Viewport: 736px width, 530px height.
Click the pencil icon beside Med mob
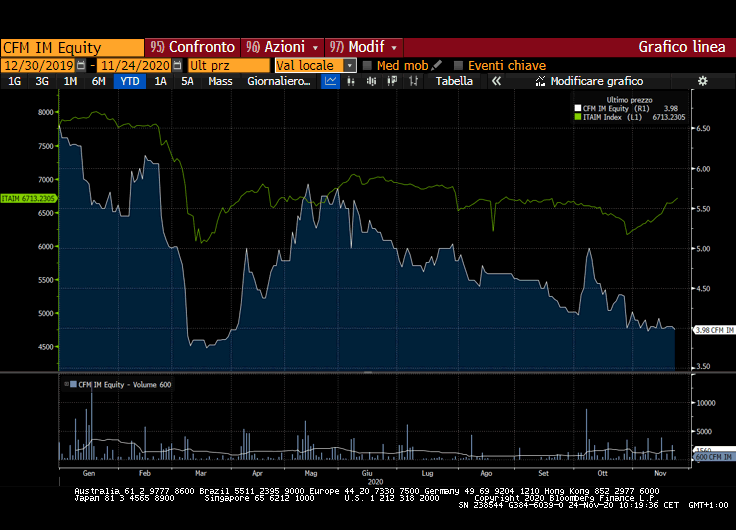click(x=437, y=65)
